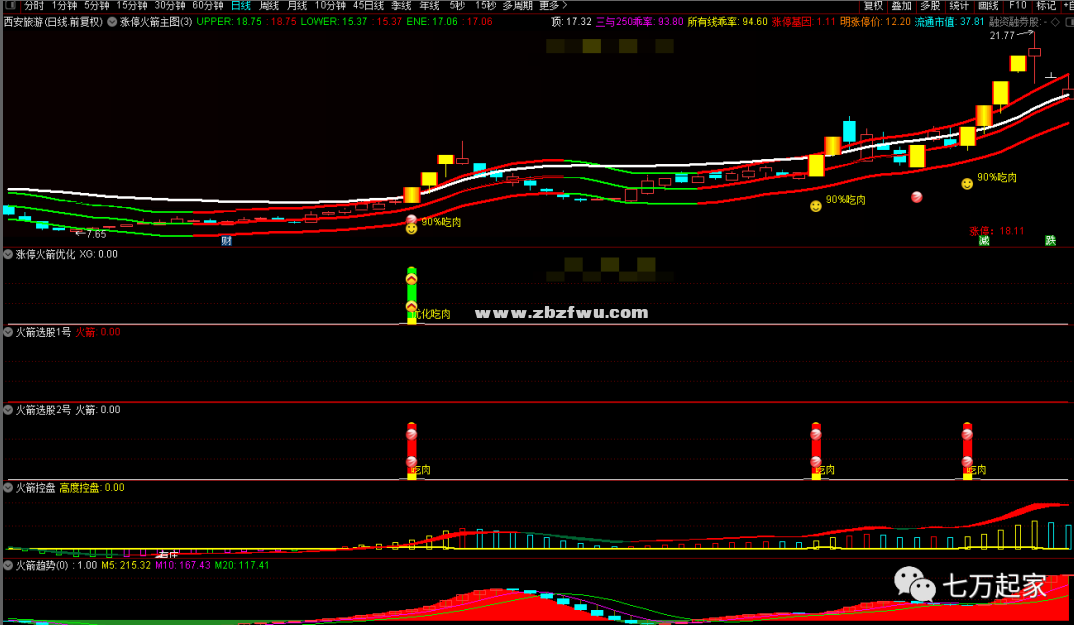The width and height of the screenshot is (1074, 625).
Task: Click the 复权 adjustment button
Action: click(873, 5)
